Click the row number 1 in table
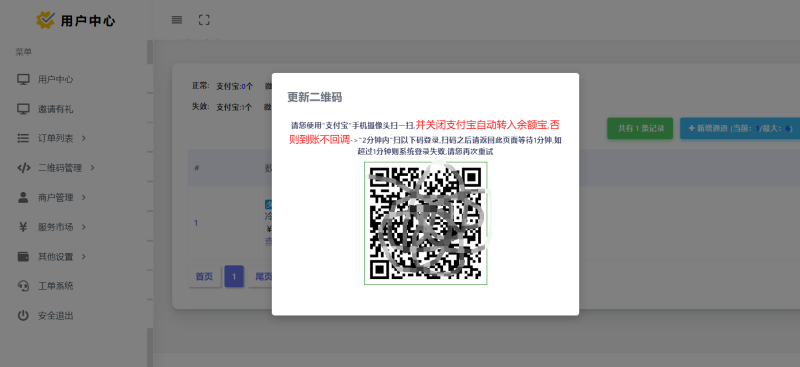800x367 pixels. coord(196,223)
